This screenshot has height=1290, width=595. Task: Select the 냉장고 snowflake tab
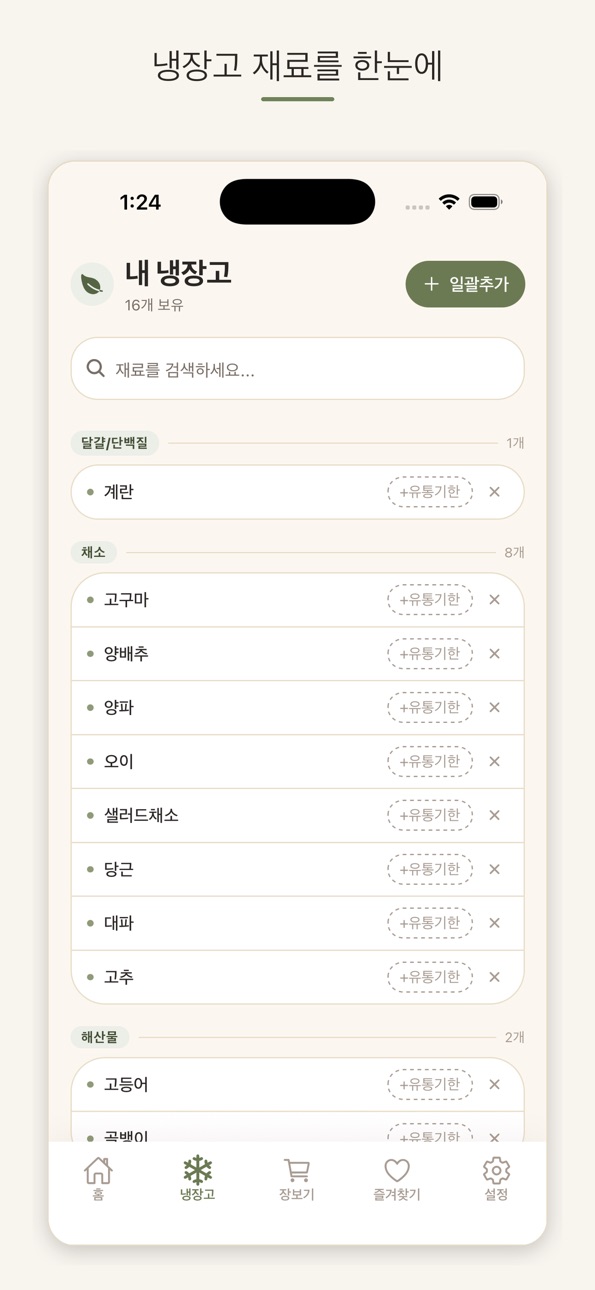(197, 1179)
